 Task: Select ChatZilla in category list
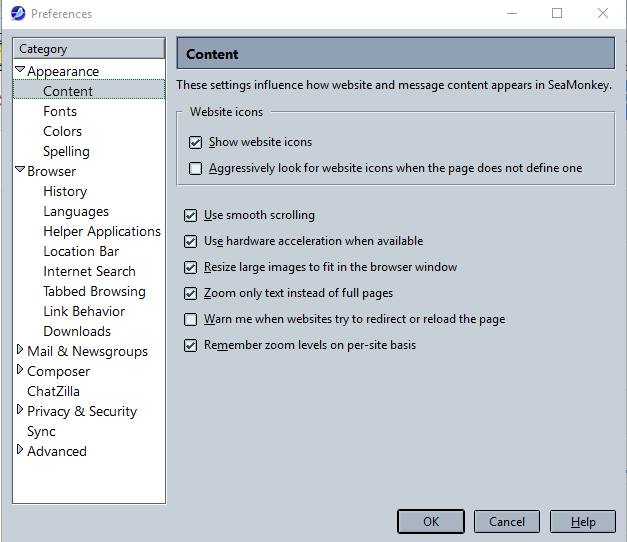click(x=53, y=391)
